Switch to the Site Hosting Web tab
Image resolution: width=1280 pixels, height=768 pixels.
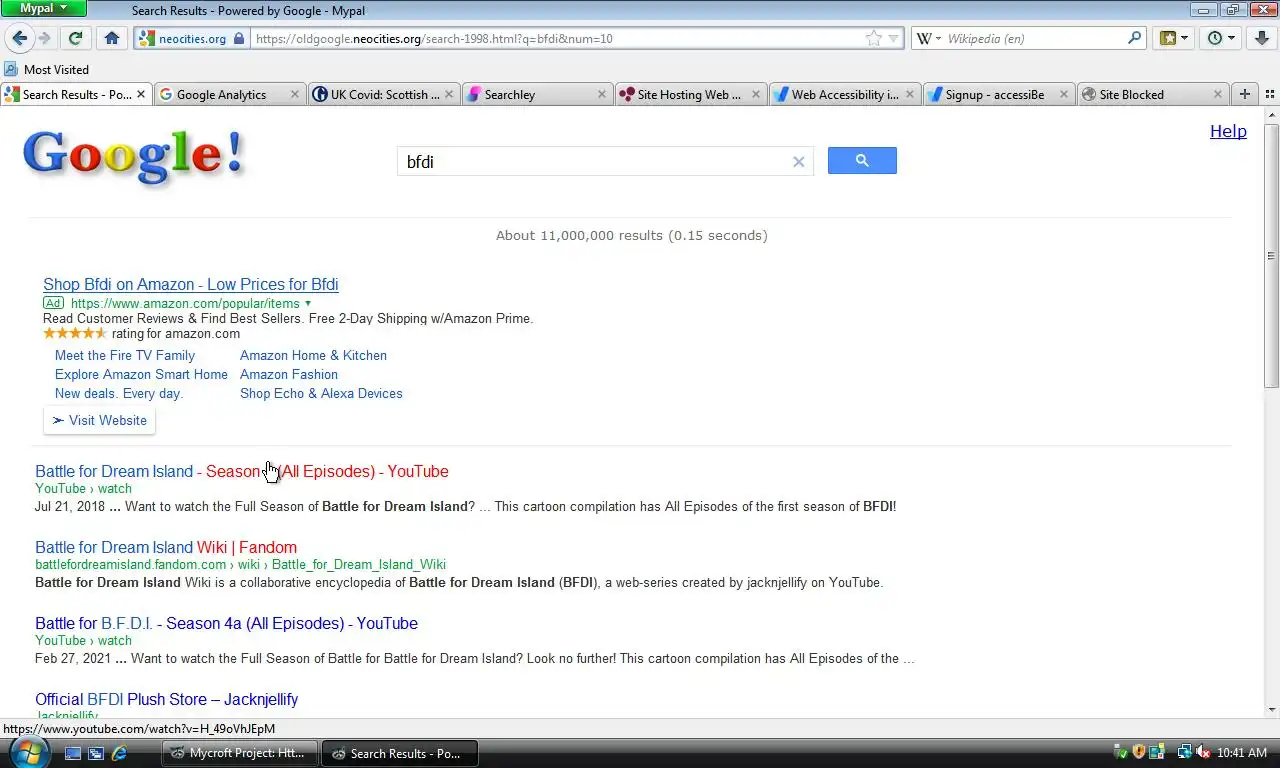tap(689, 94)
